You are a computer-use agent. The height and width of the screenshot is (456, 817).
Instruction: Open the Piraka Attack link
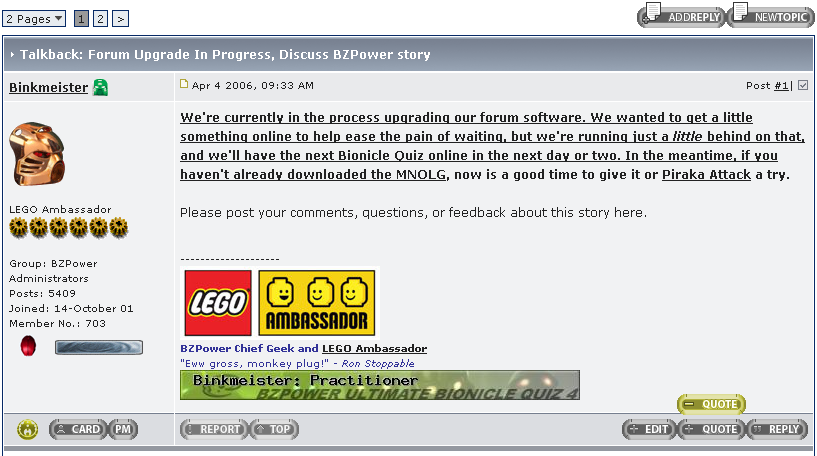[x=706, y=175]
